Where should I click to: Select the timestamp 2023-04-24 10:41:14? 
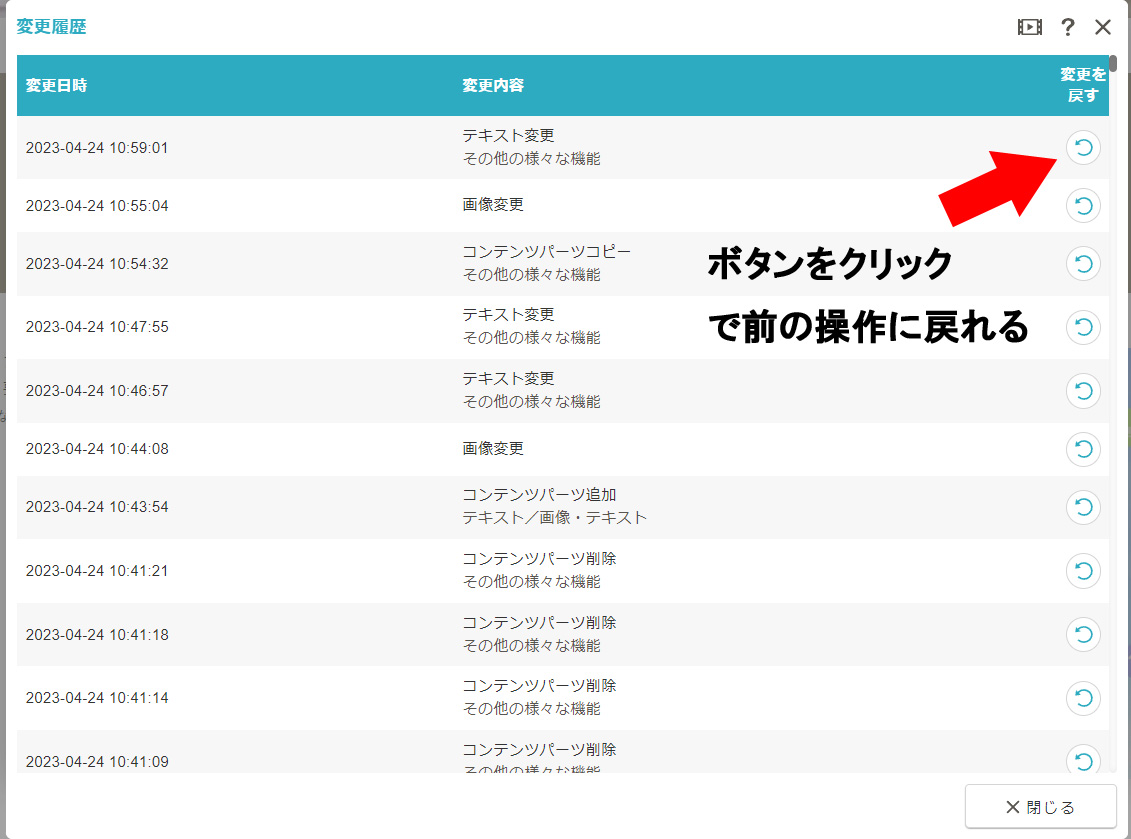tap(97, 698)
